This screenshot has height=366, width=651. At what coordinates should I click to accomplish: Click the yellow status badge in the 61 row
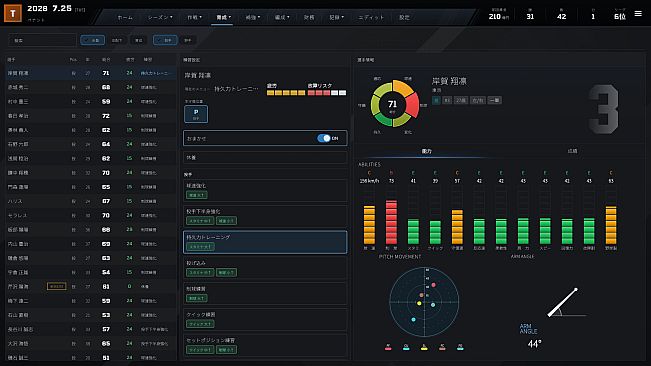click(x=56, y=286)
